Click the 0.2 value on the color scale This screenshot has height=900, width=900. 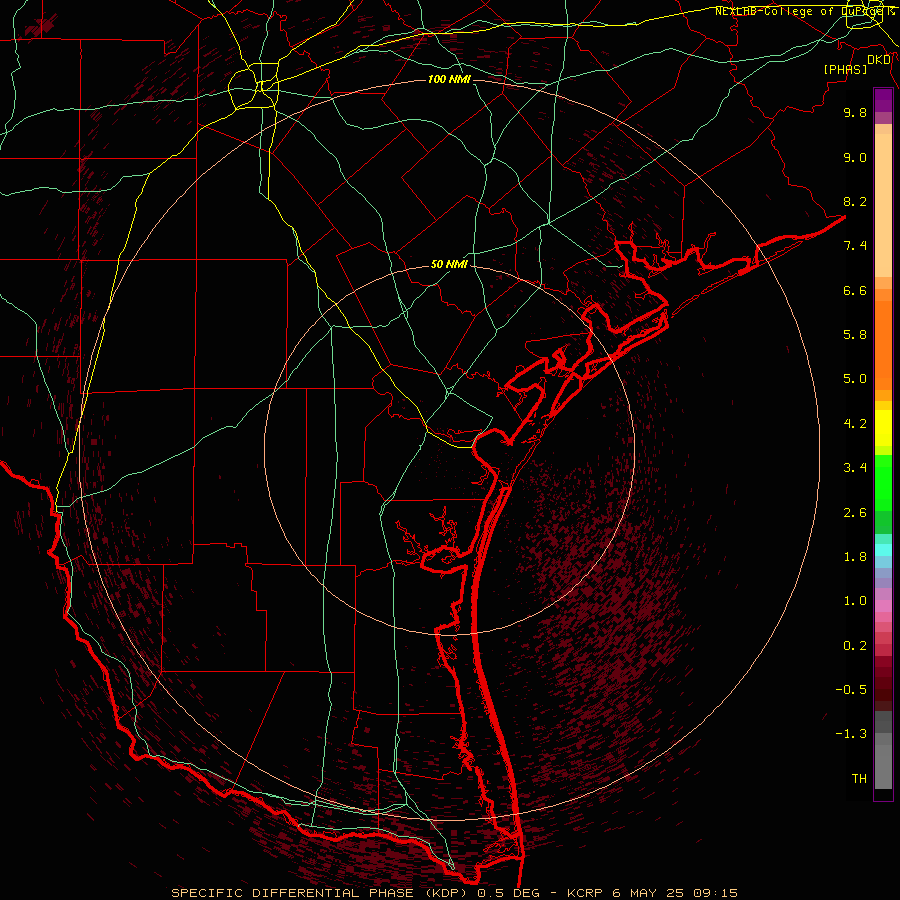(855, 646)
